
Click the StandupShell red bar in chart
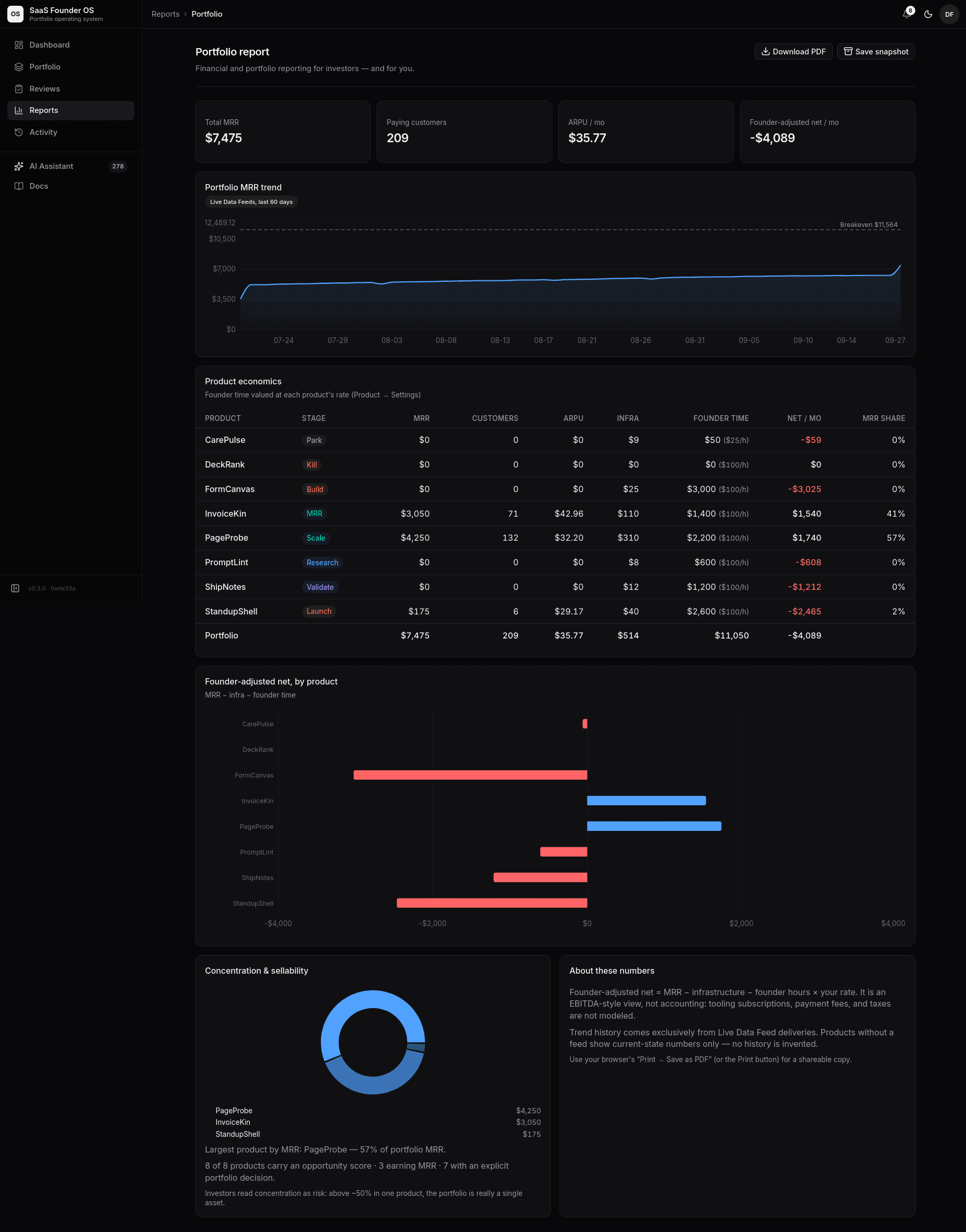click(x=491, y=904)
